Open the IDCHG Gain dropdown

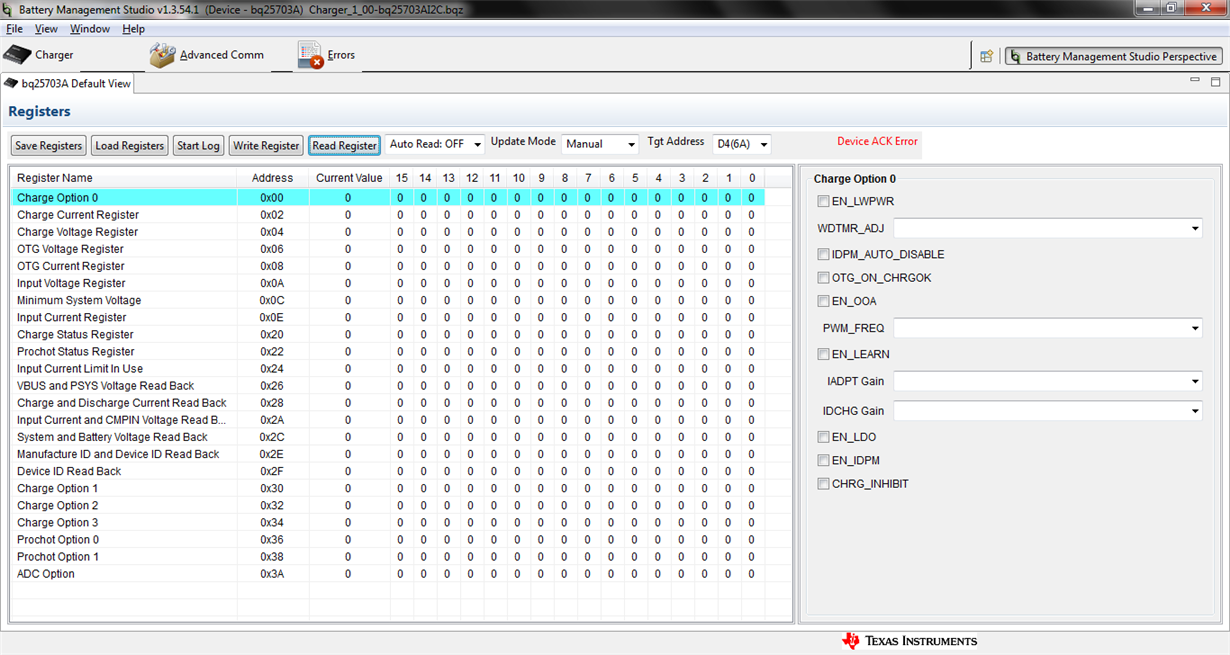point(1048,411)
